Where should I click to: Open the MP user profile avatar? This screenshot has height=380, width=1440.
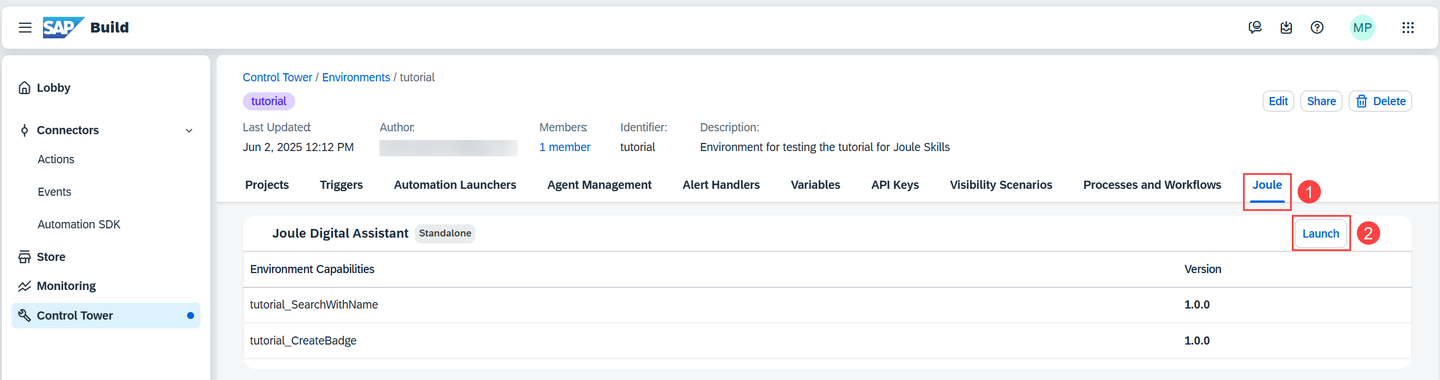[x=1362, y=28]
